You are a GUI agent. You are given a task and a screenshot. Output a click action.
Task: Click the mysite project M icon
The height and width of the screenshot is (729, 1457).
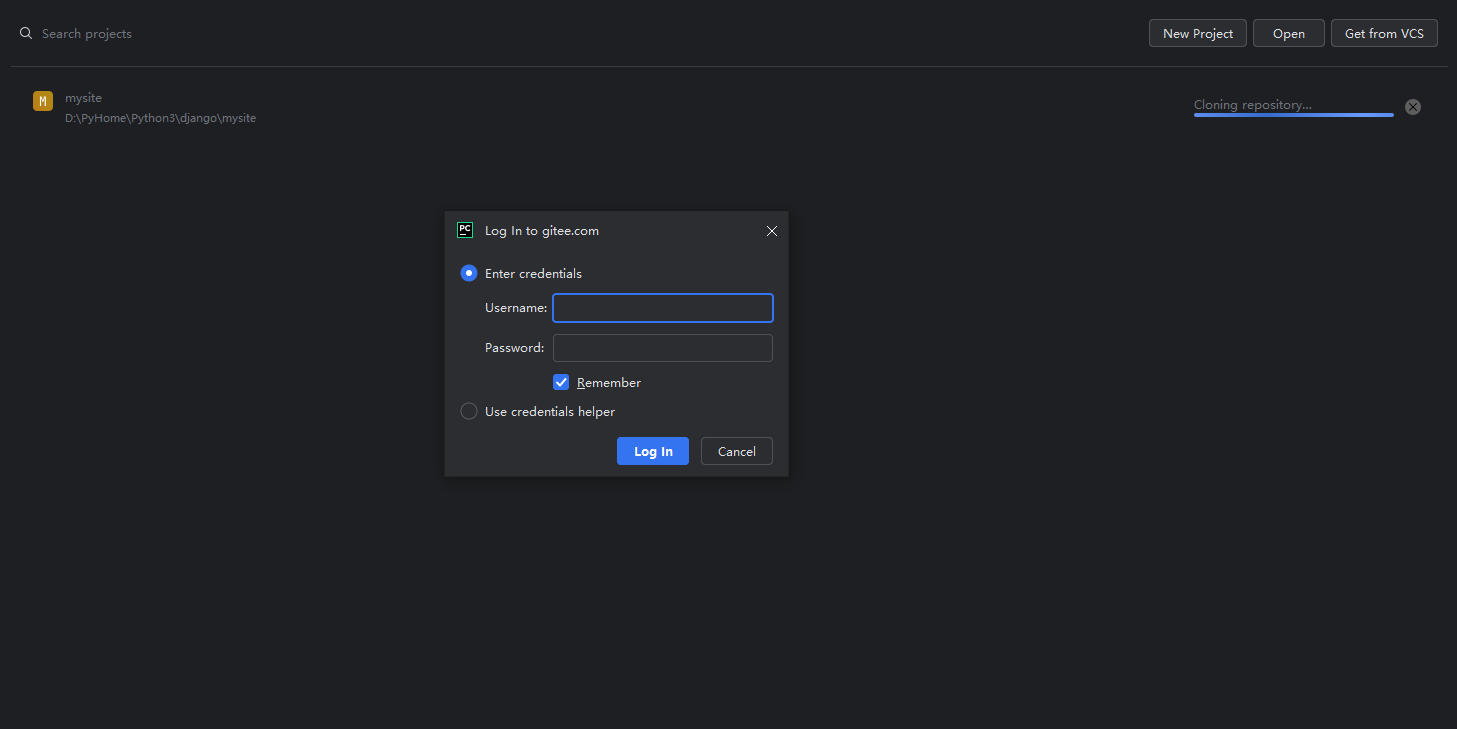pos(43,101)
